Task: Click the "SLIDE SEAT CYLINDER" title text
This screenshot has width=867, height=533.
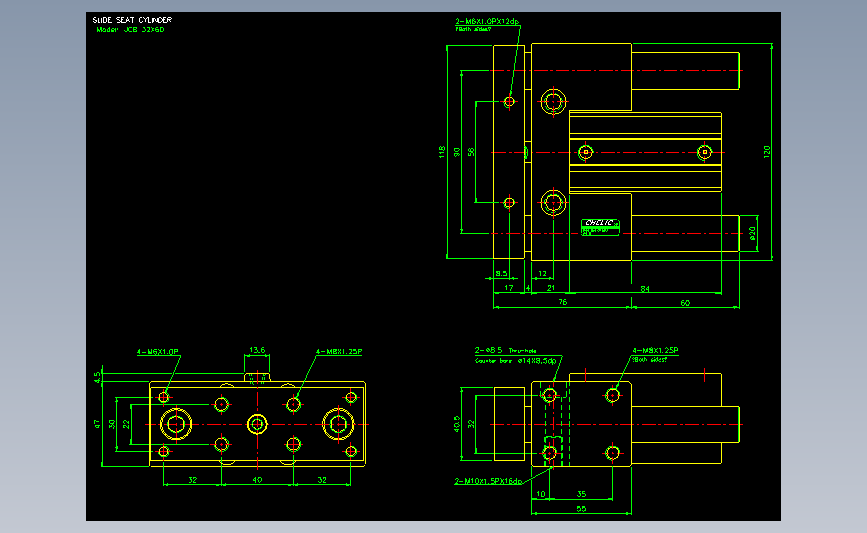Action: [132, 20]
